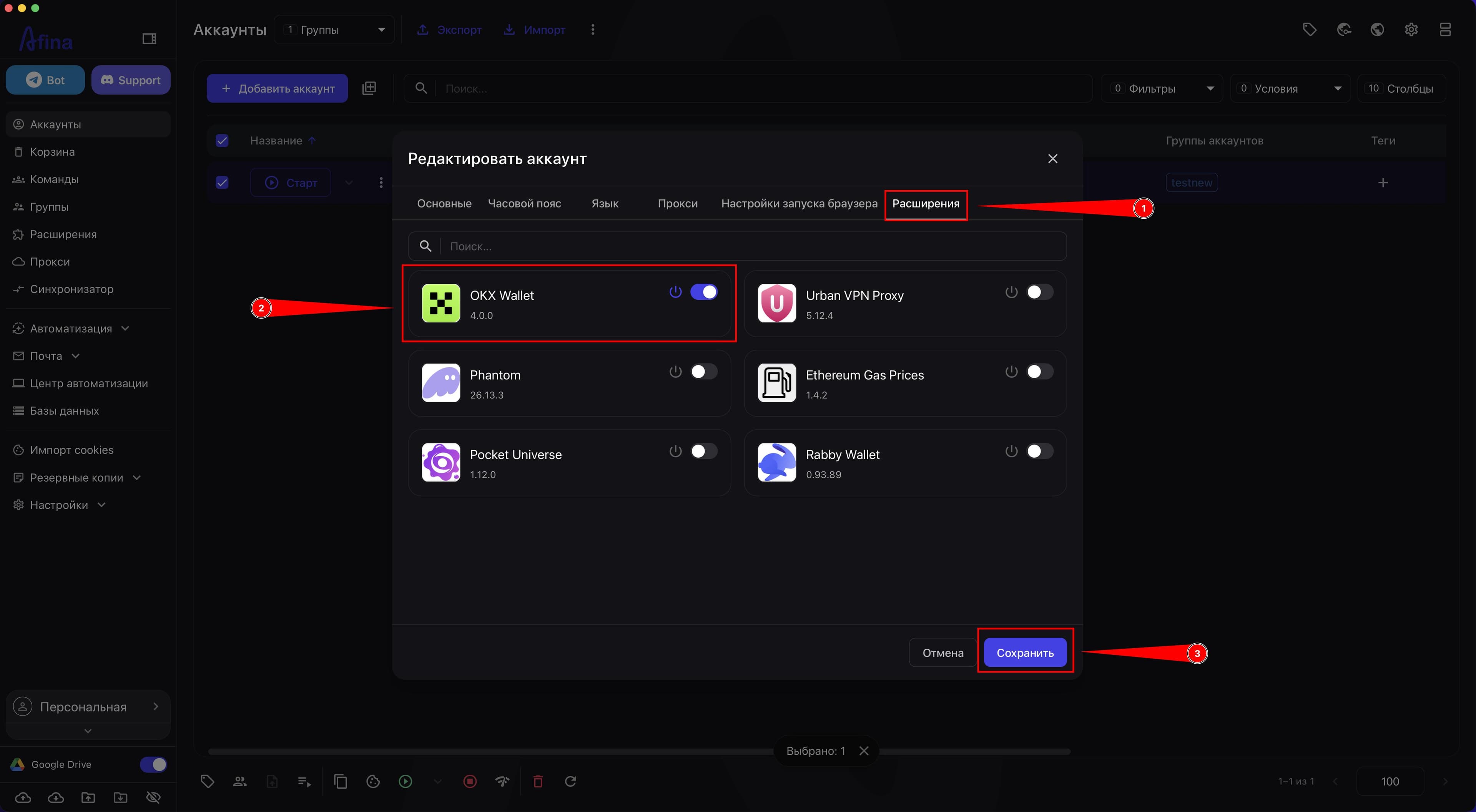
Task: Click the Ethereum Gas Prices power icon
Action: [x=1011, y=372]
